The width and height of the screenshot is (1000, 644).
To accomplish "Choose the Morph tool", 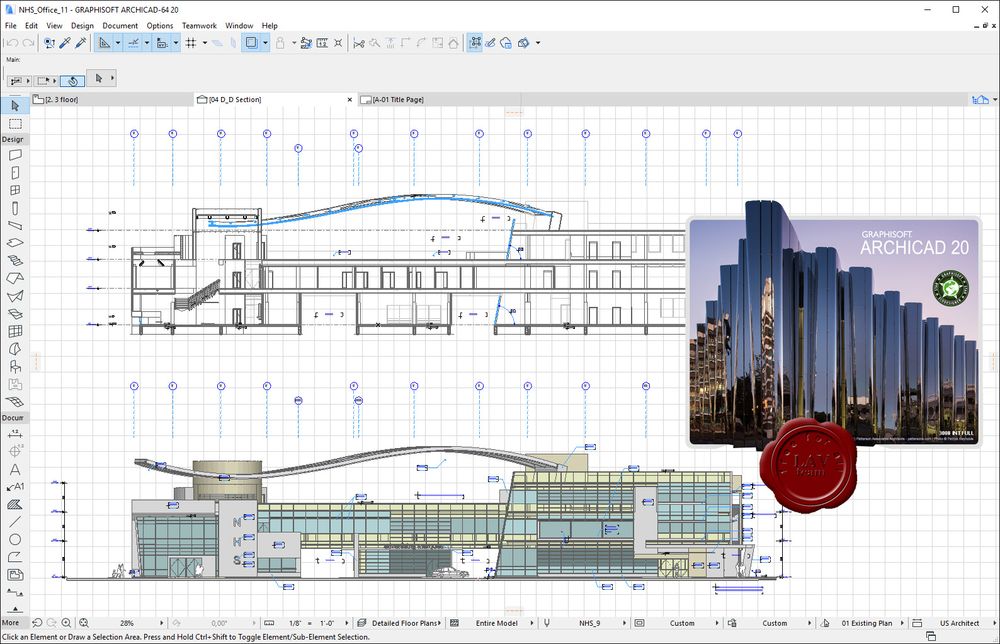I will [15, 349].
